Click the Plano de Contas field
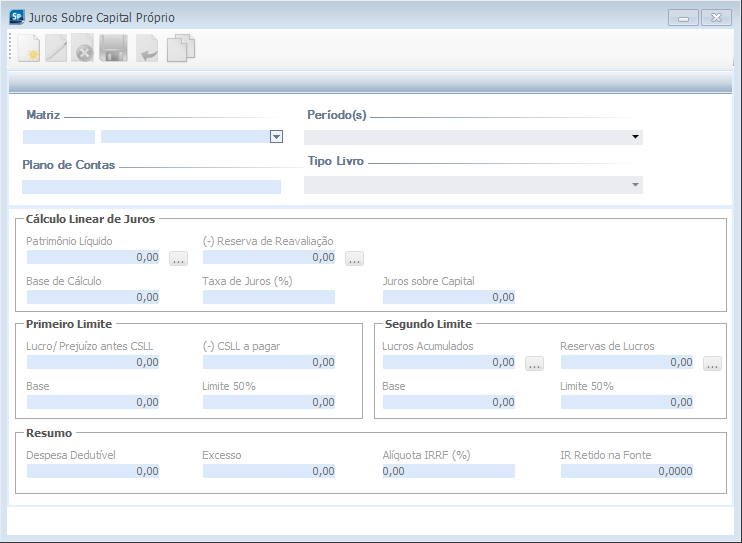 pos(151,187)
